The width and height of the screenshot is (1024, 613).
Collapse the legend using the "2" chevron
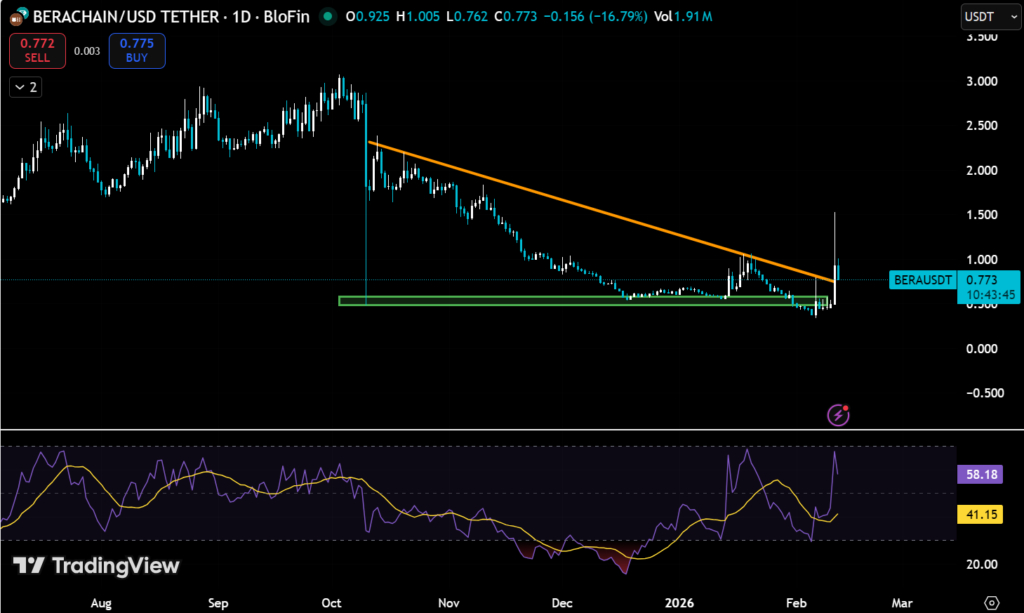25,87
